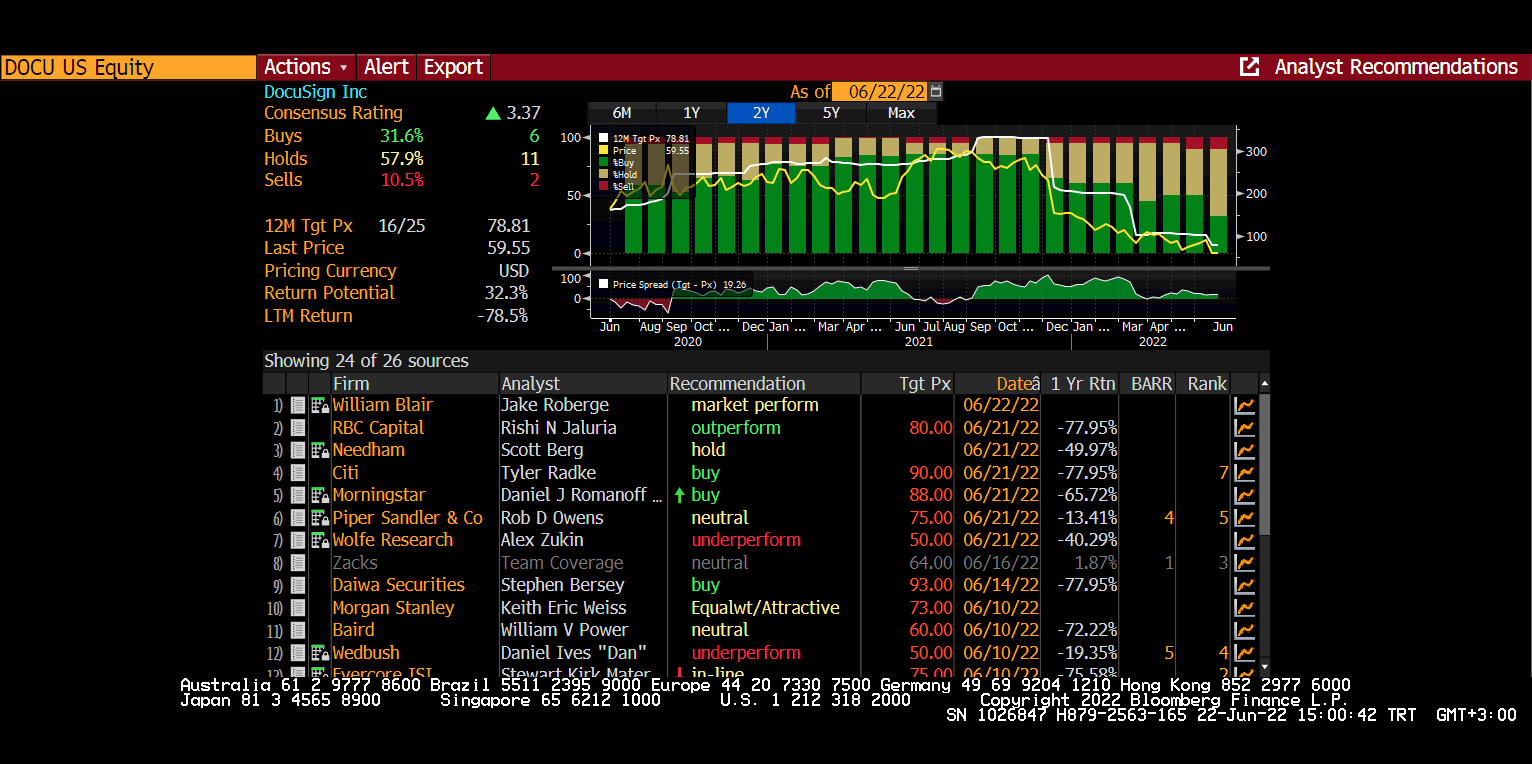Open the document icon for Daiwa Securities

click(x=298, y=585)
